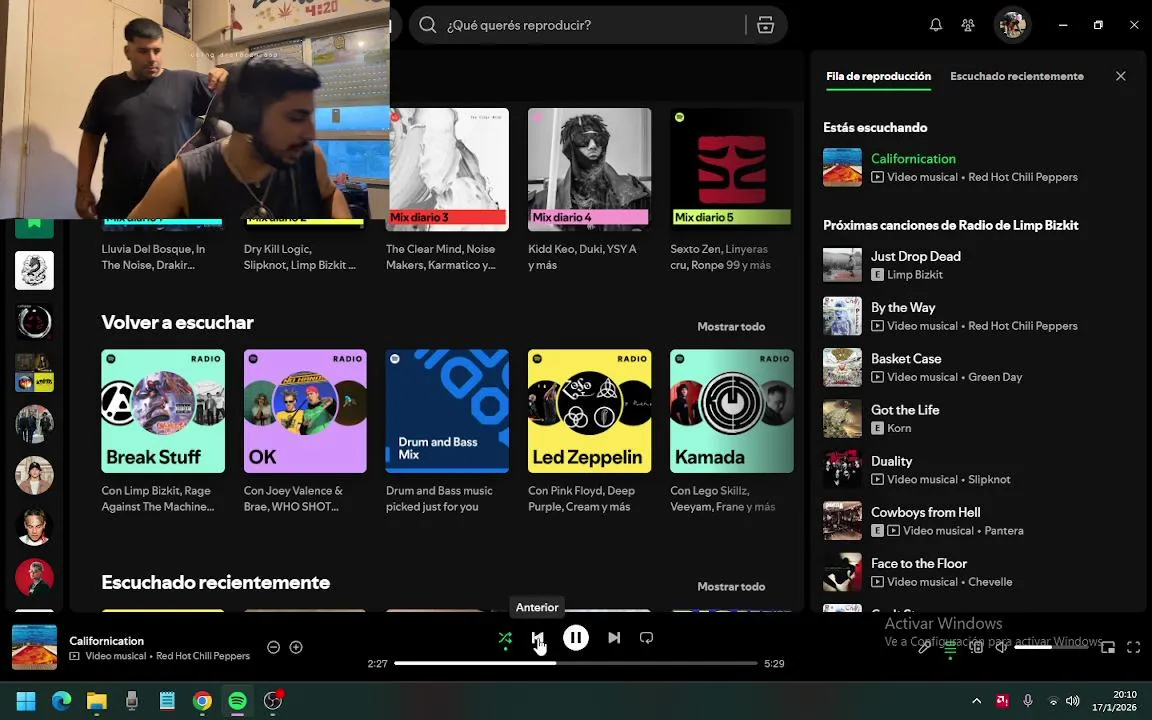The image size is (1152, 720).
Task: Open Limp Bizkit artist link in queue
Action: click(915, 275)
